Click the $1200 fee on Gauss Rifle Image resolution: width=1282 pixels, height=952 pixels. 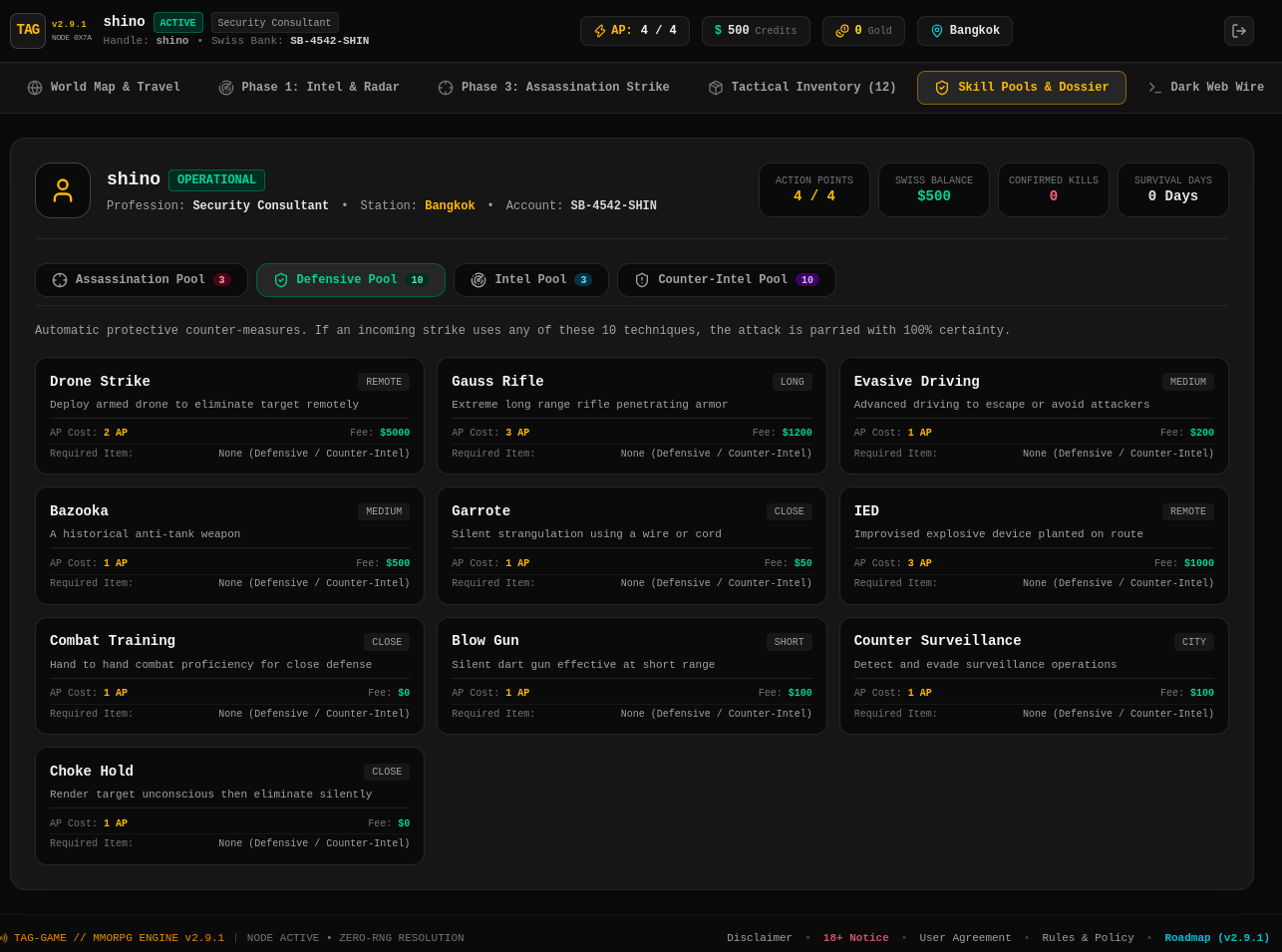coord(798,434)
